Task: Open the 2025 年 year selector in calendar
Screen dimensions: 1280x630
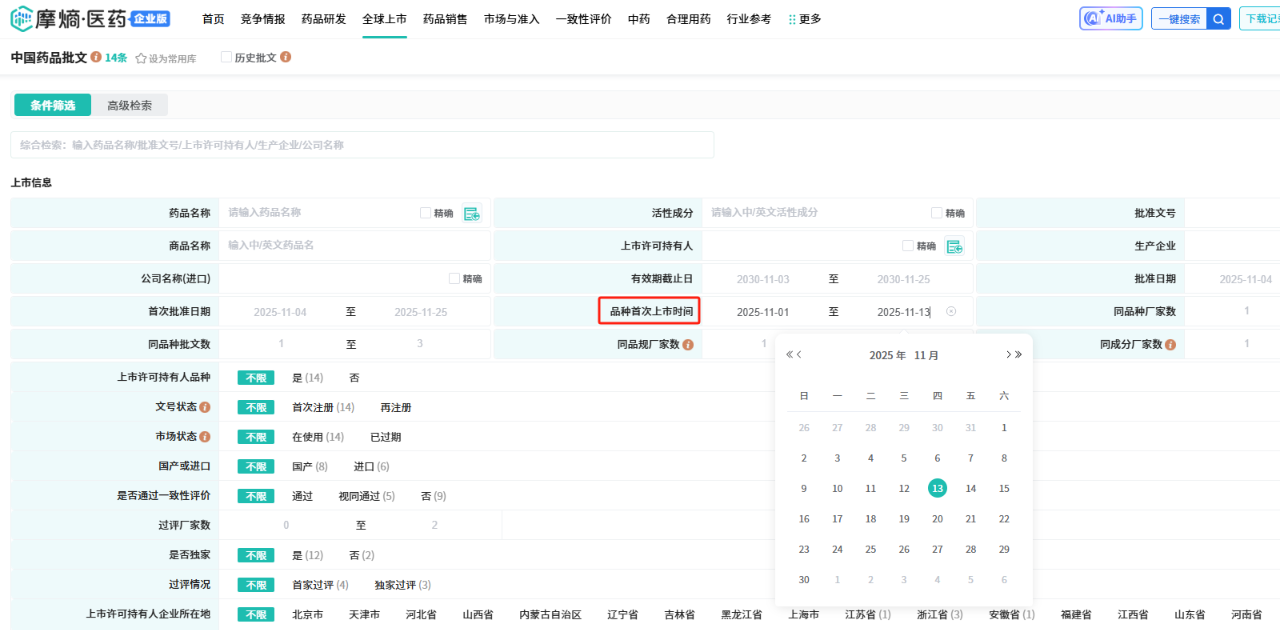Action: pyautogui.click(x=887, y=355)
